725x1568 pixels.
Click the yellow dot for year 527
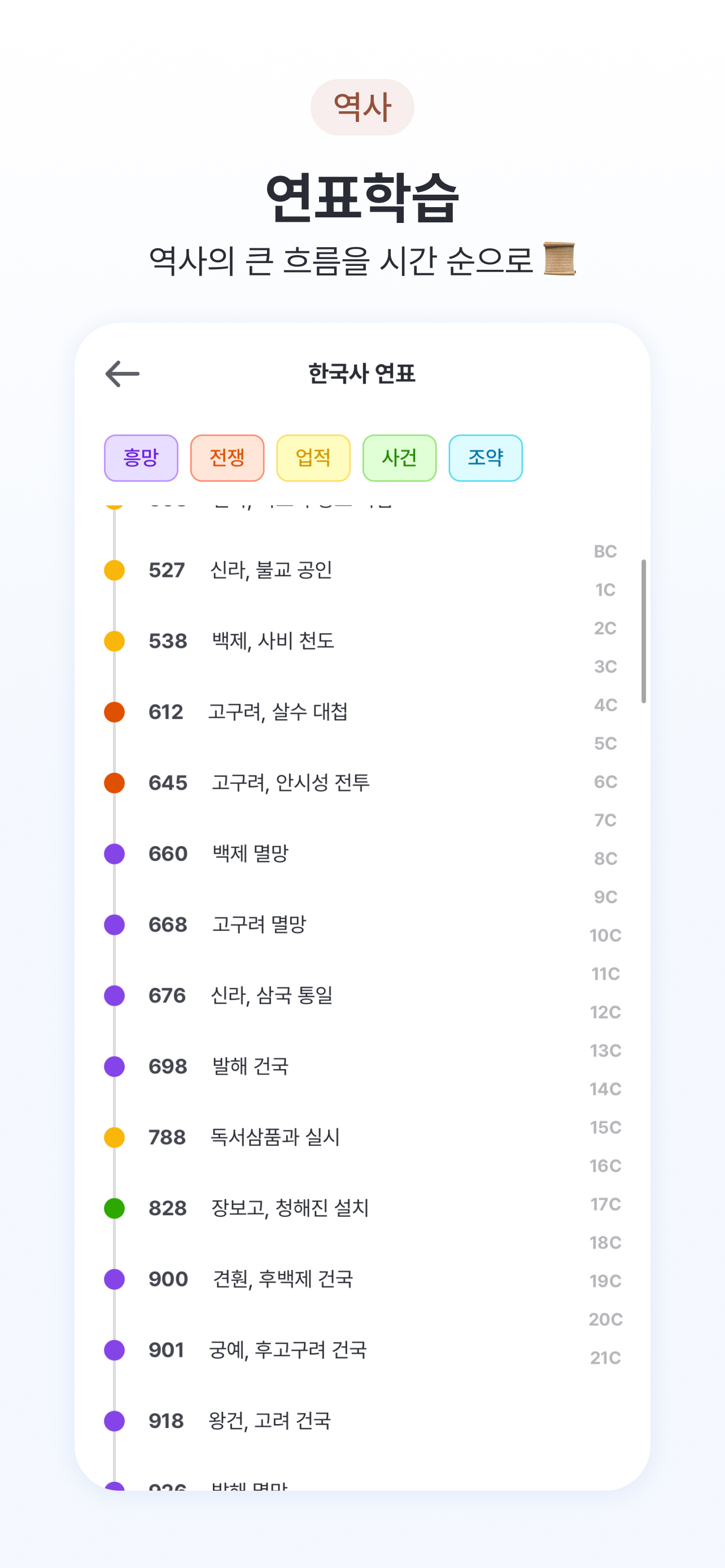[115, 570]
